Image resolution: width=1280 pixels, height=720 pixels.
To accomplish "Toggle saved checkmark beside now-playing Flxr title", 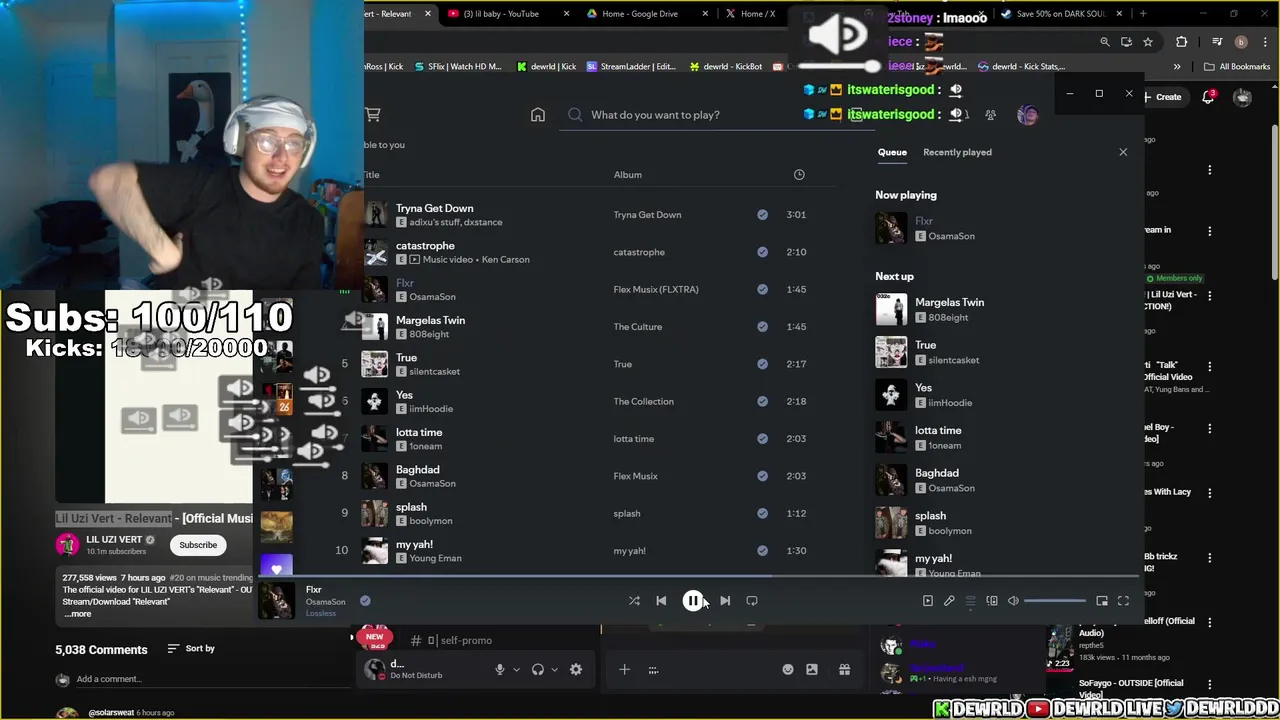I will [x=365, y=601].
